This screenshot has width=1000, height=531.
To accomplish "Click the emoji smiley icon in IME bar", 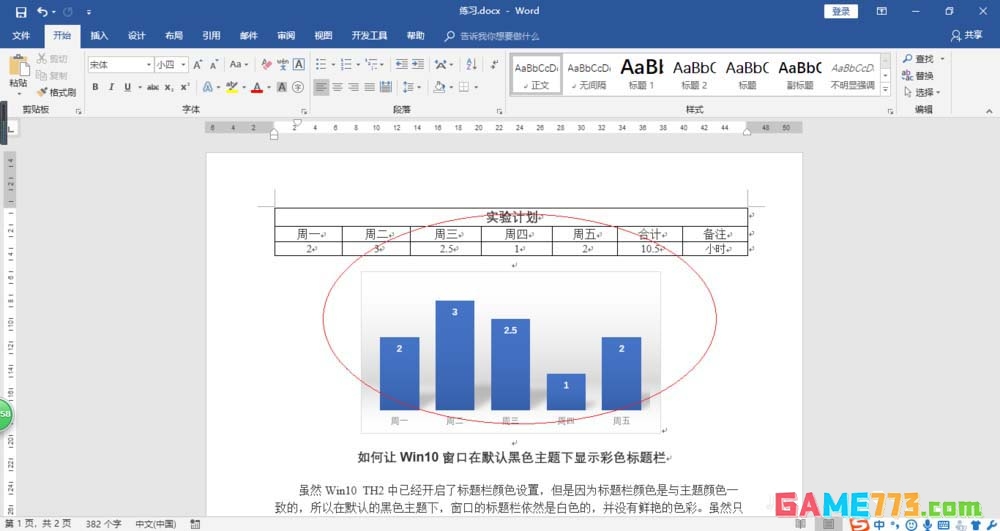I will (911, 525).
